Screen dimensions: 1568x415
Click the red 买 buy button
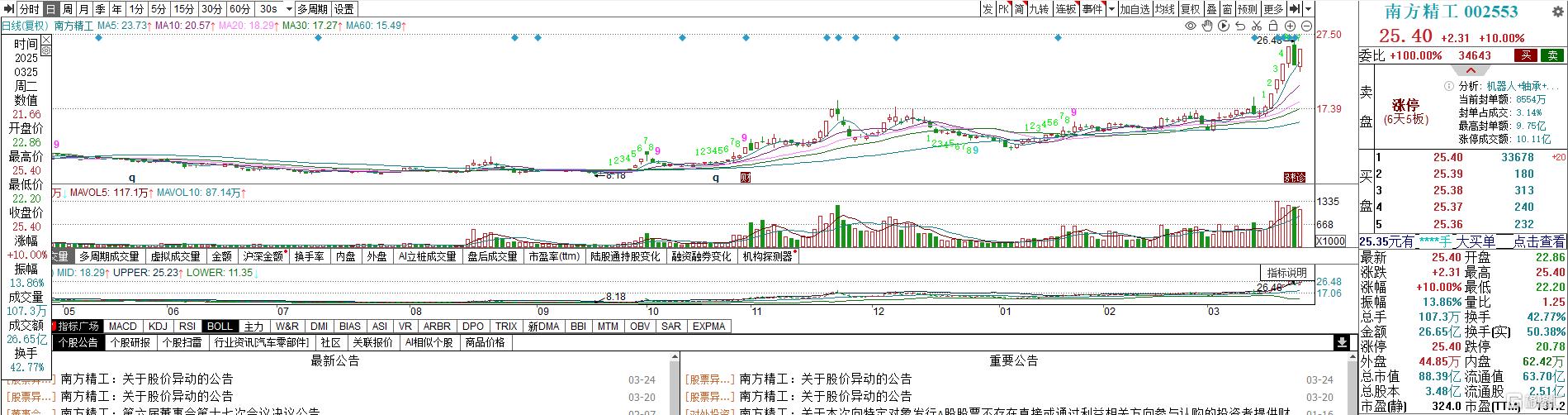pos(1526,55)
